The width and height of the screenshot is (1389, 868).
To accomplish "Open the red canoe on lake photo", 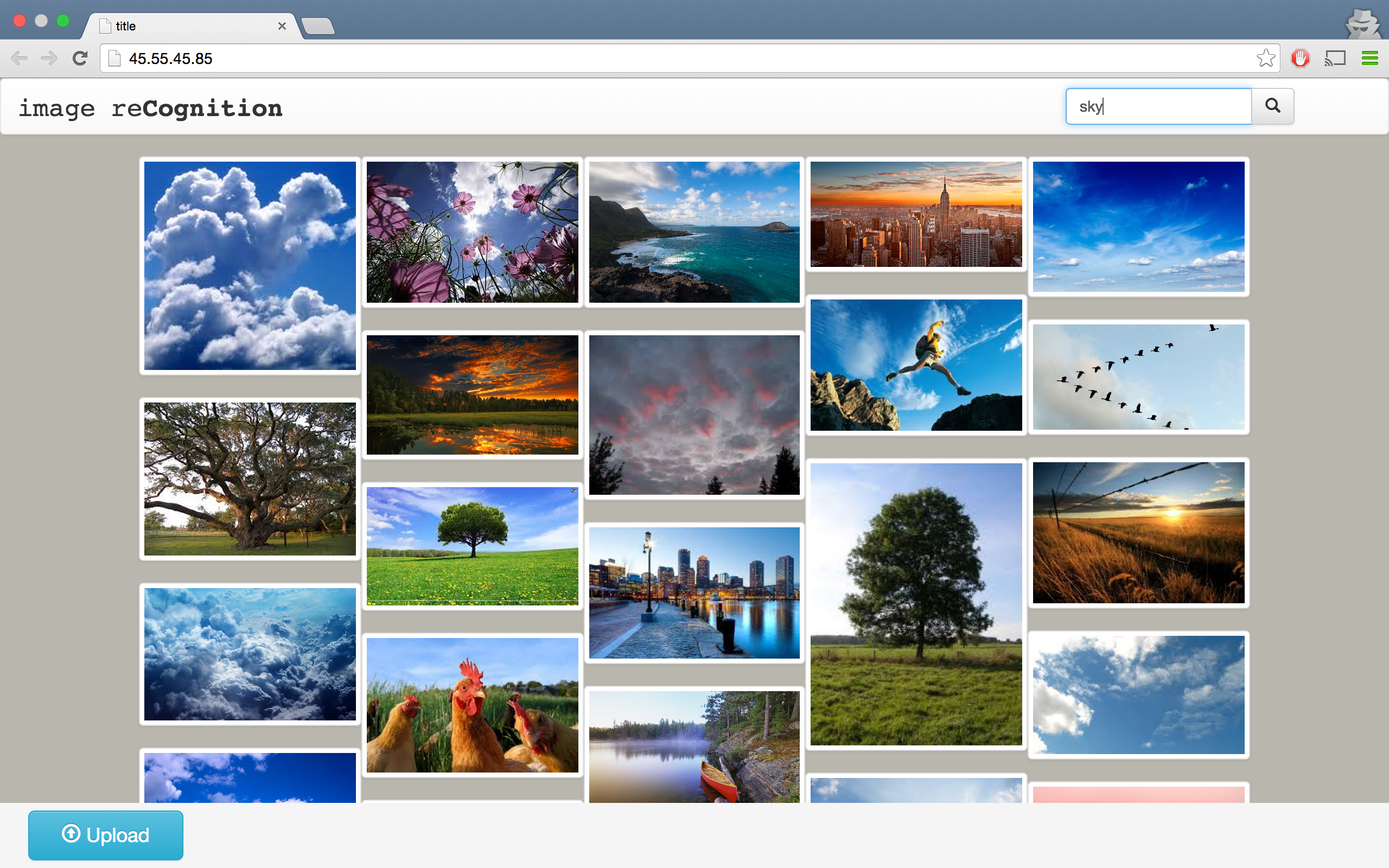I will tap(694, 746).
